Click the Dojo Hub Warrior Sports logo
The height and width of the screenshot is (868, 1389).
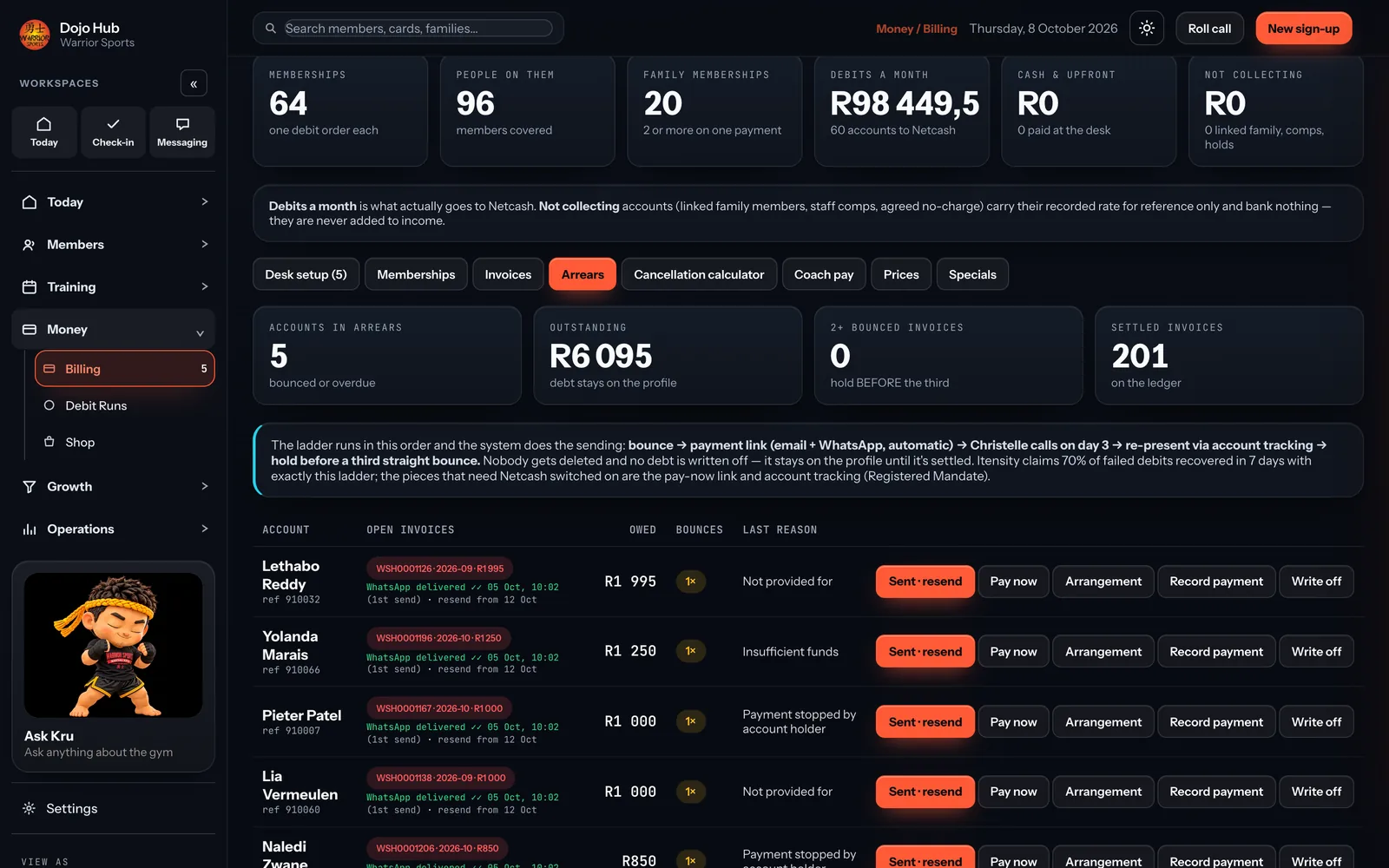tap(35, 35)
